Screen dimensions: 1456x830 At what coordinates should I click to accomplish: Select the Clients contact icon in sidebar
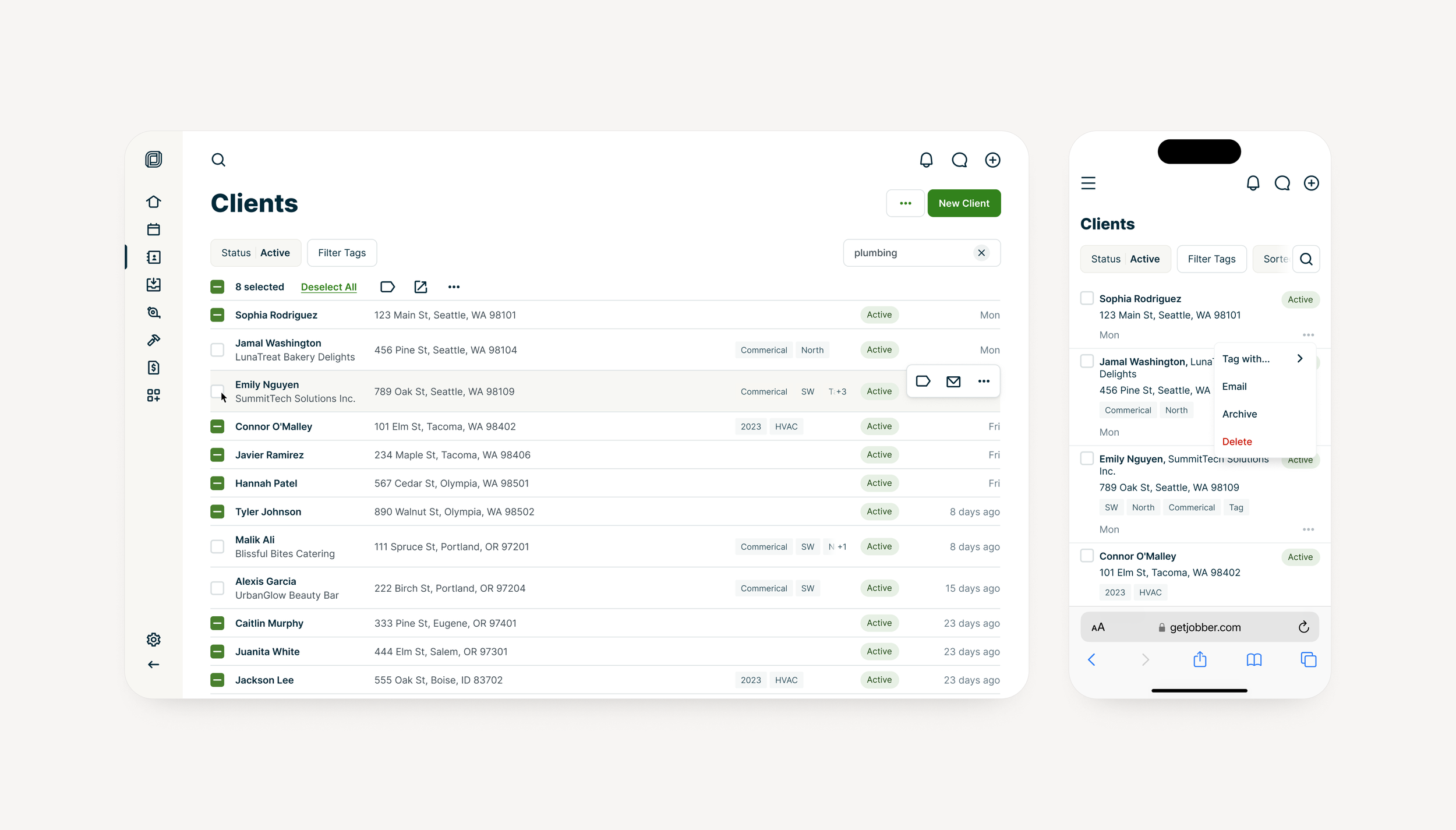coord(154,257)
